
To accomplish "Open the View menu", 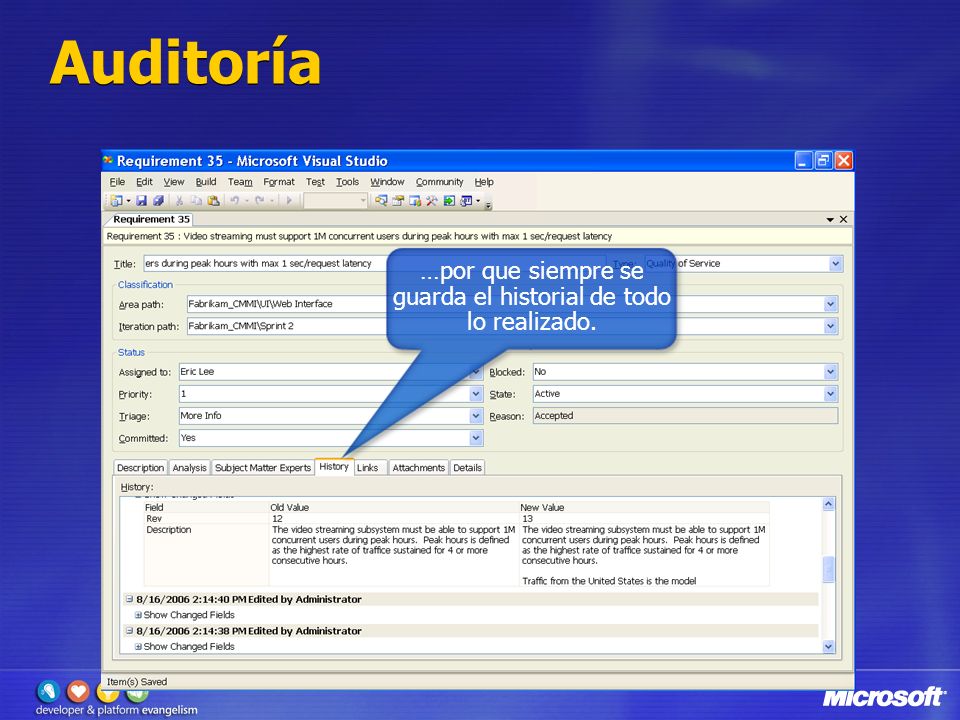I will (174, 182).
